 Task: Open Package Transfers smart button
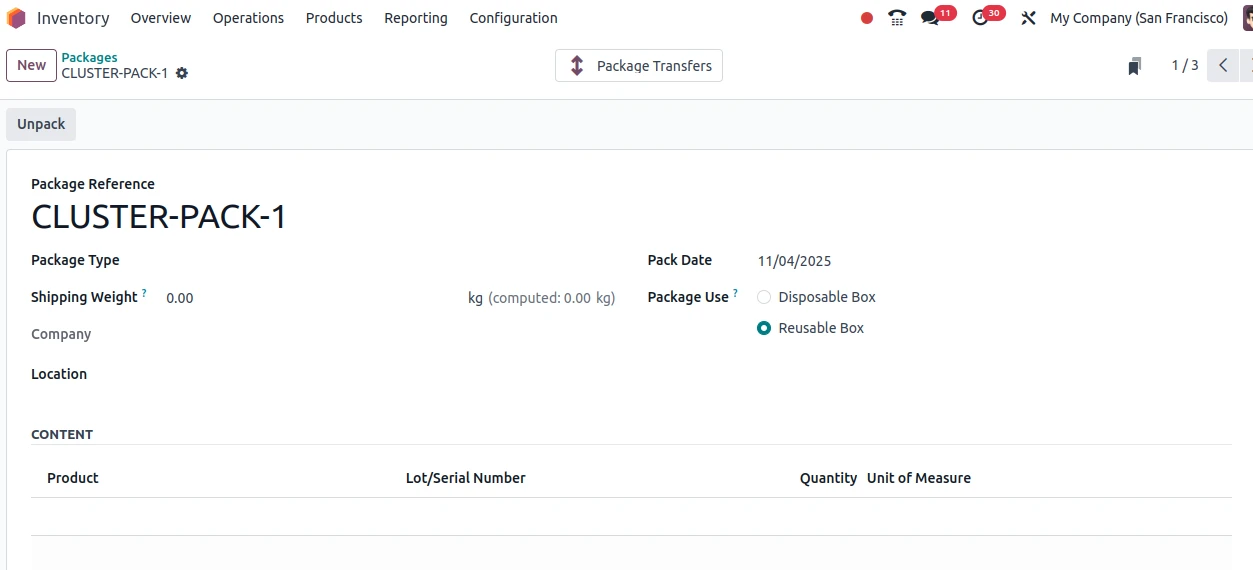coord(639,66)
